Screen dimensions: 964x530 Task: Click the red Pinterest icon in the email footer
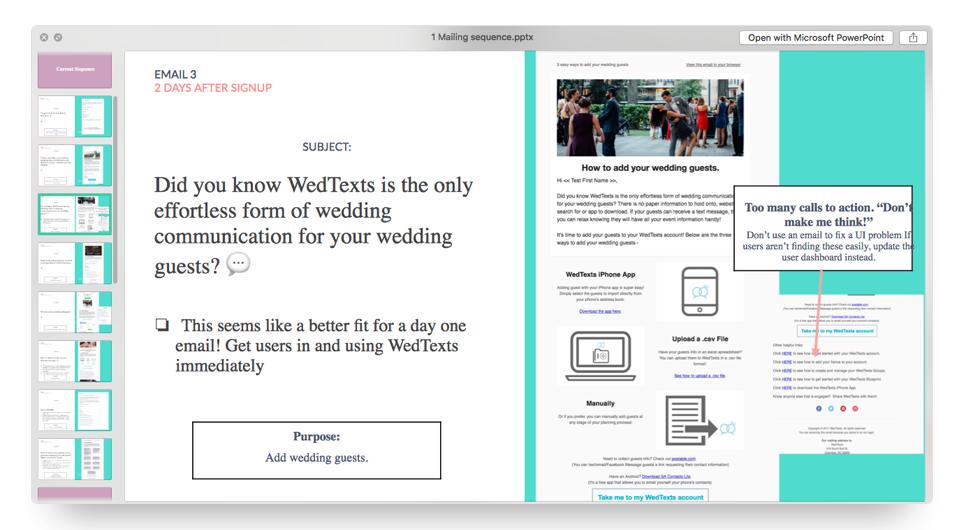(x=843, y=408)
